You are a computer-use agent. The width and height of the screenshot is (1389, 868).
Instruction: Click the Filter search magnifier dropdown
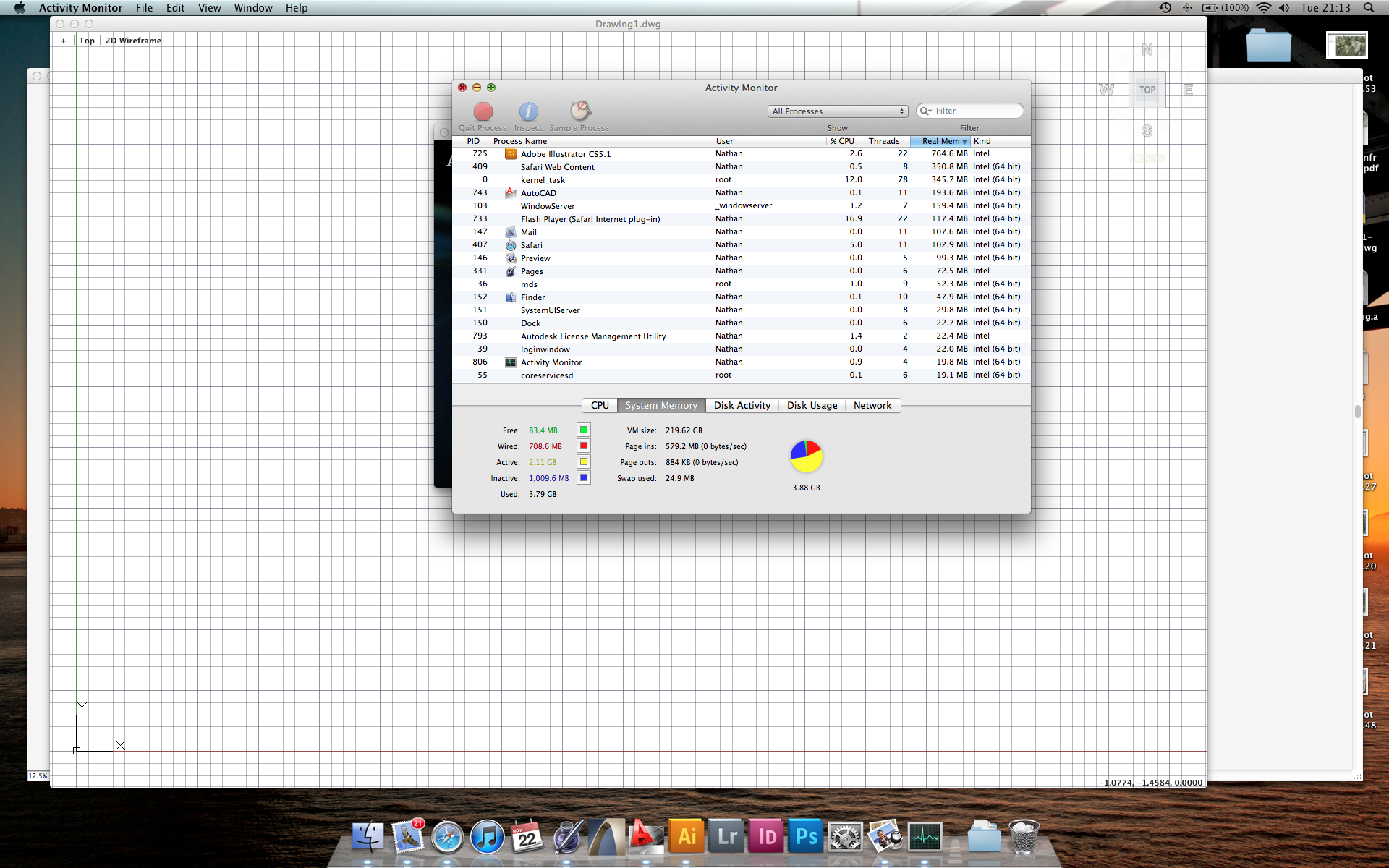point(925,111)
